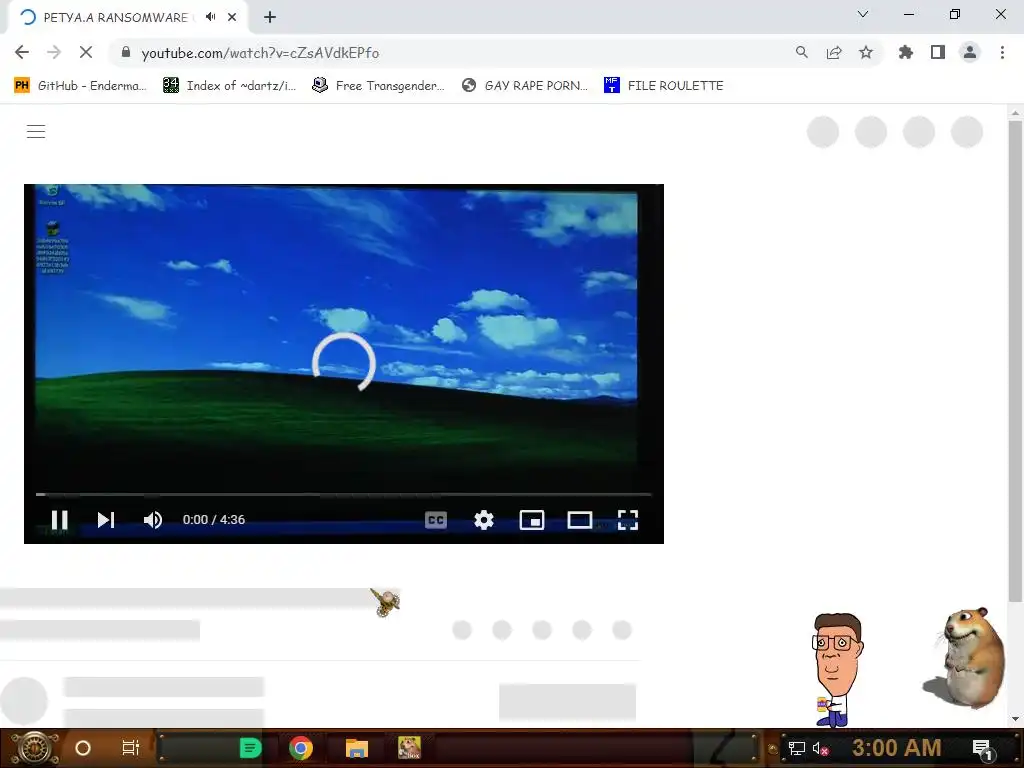Screen dimensions: 1024x768
Task: Click the glasses man desktop character
Action: (x=837, y=670)
